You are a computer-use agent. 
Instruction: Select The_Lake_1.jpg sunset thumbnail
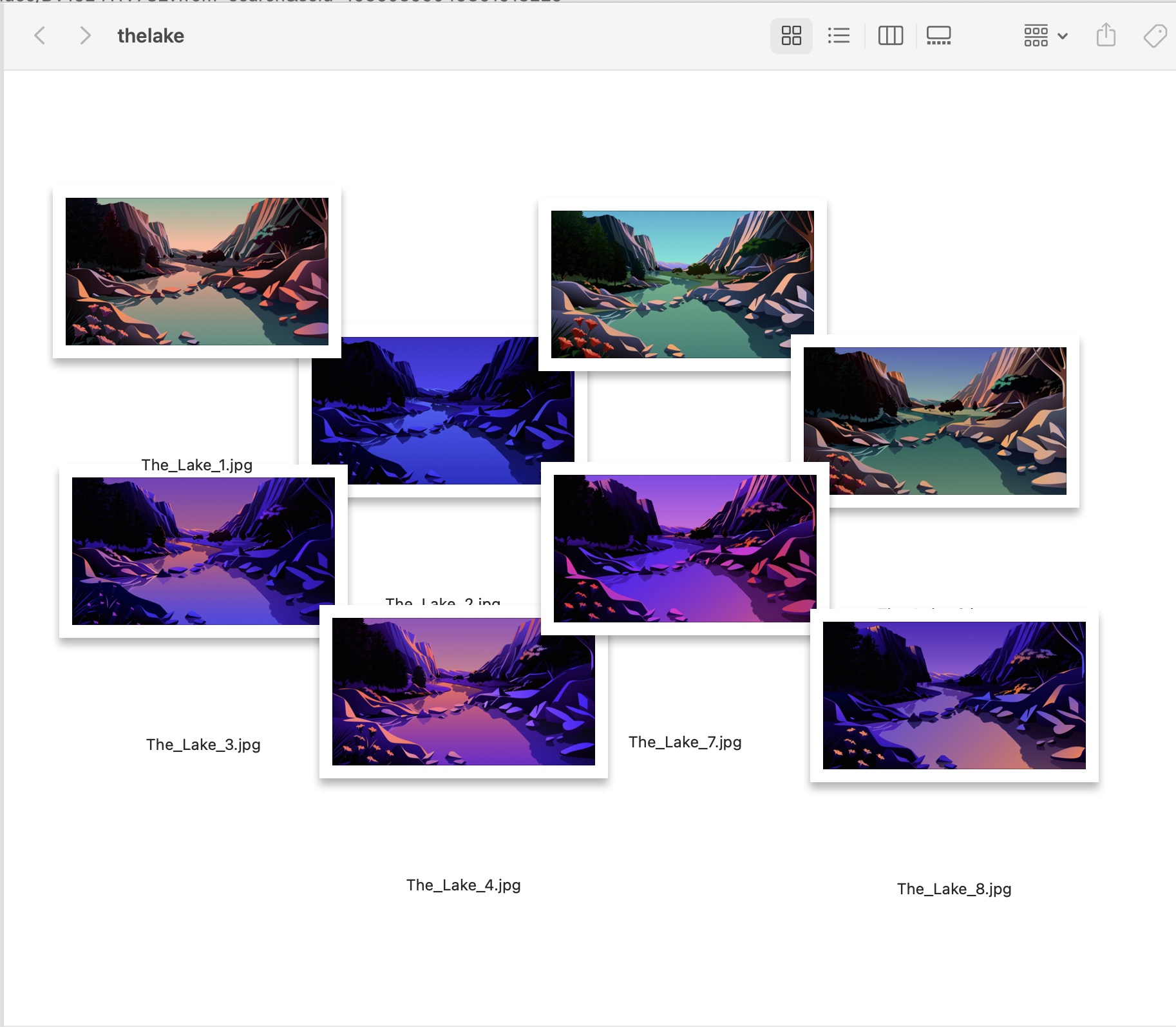(x=197, y=271)
